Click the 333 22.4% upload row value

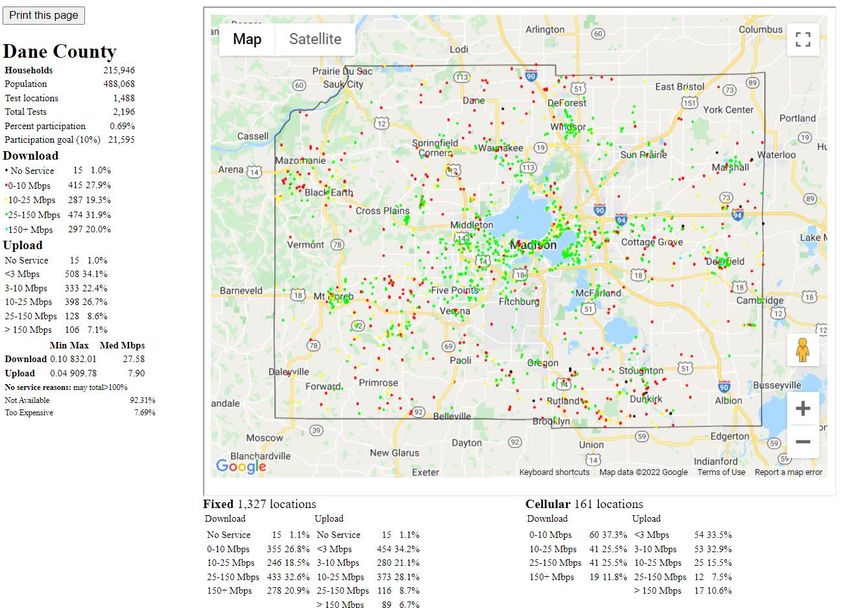(86, 288)
